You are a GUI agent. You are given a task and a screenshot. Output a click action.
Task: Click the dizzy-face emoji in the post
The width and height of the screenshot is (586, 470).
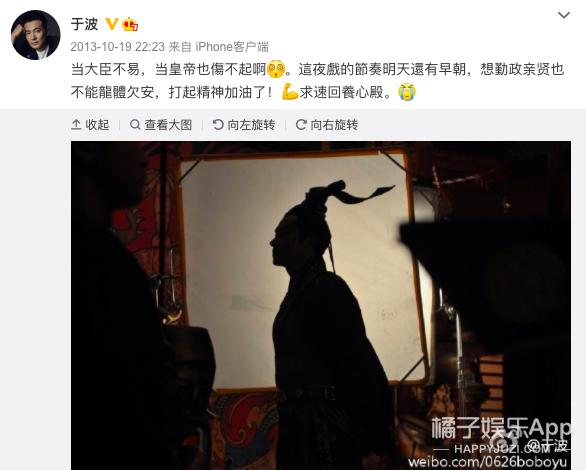coord(276,69)
